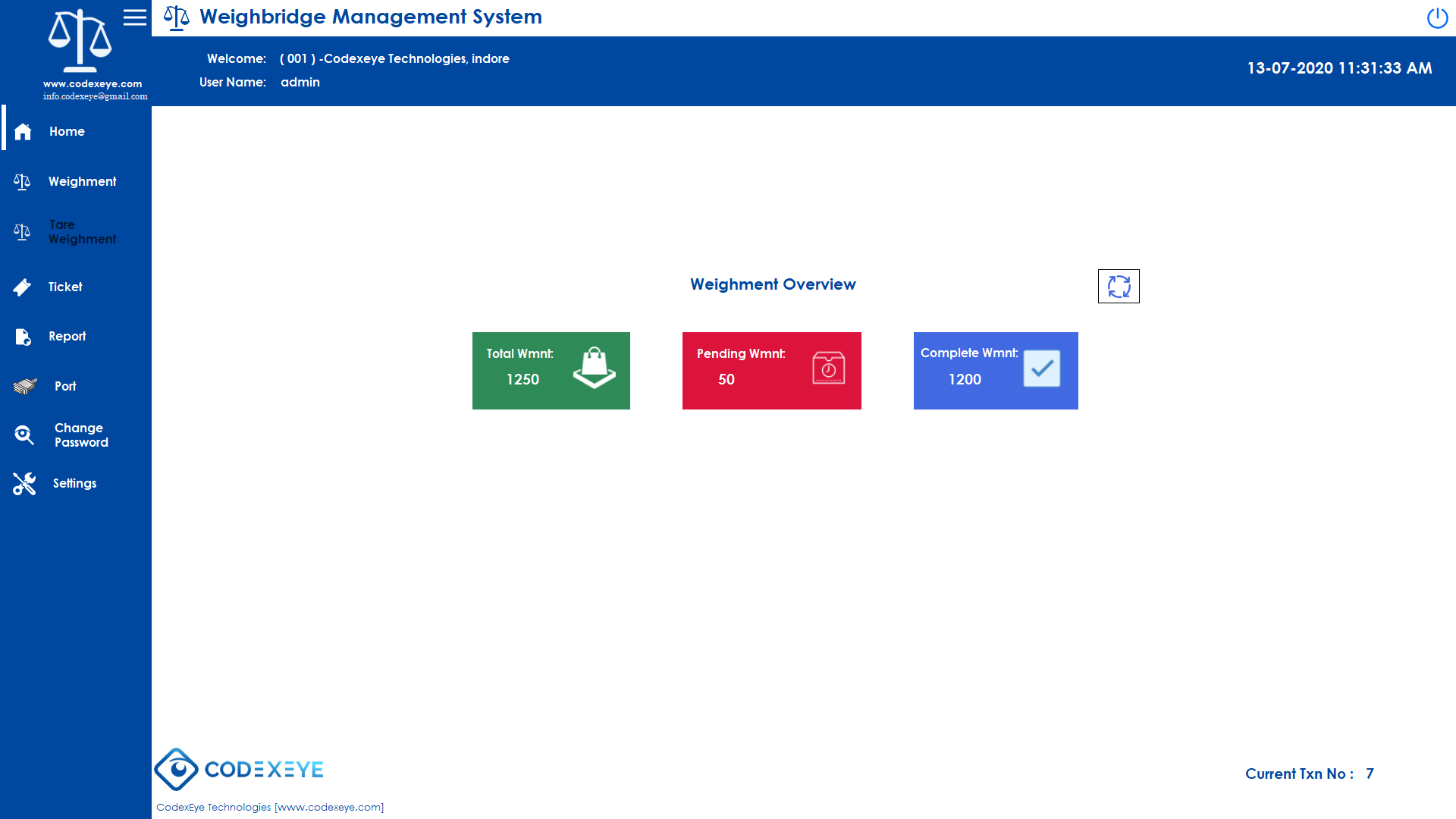Refresh the Weighment Overview

[x=1119, y=287]
